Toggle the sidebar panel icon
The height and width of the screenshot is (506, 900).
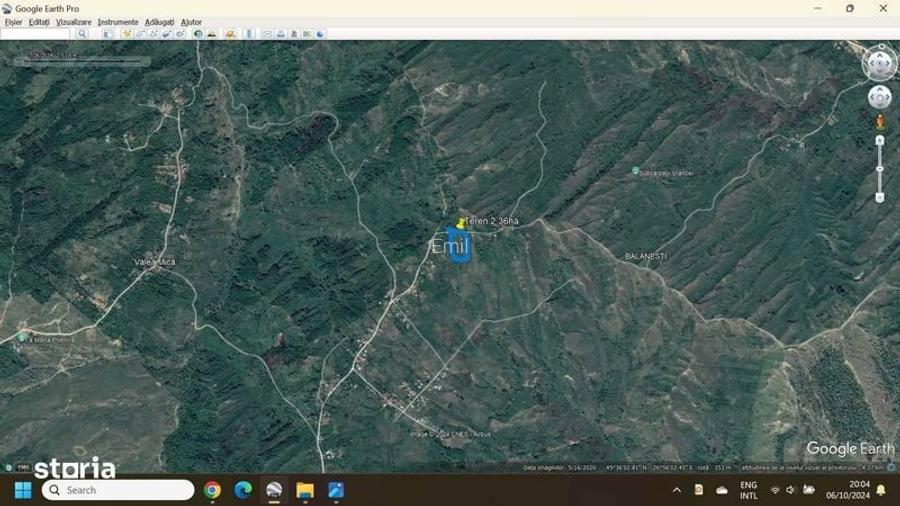click(107, 33)
